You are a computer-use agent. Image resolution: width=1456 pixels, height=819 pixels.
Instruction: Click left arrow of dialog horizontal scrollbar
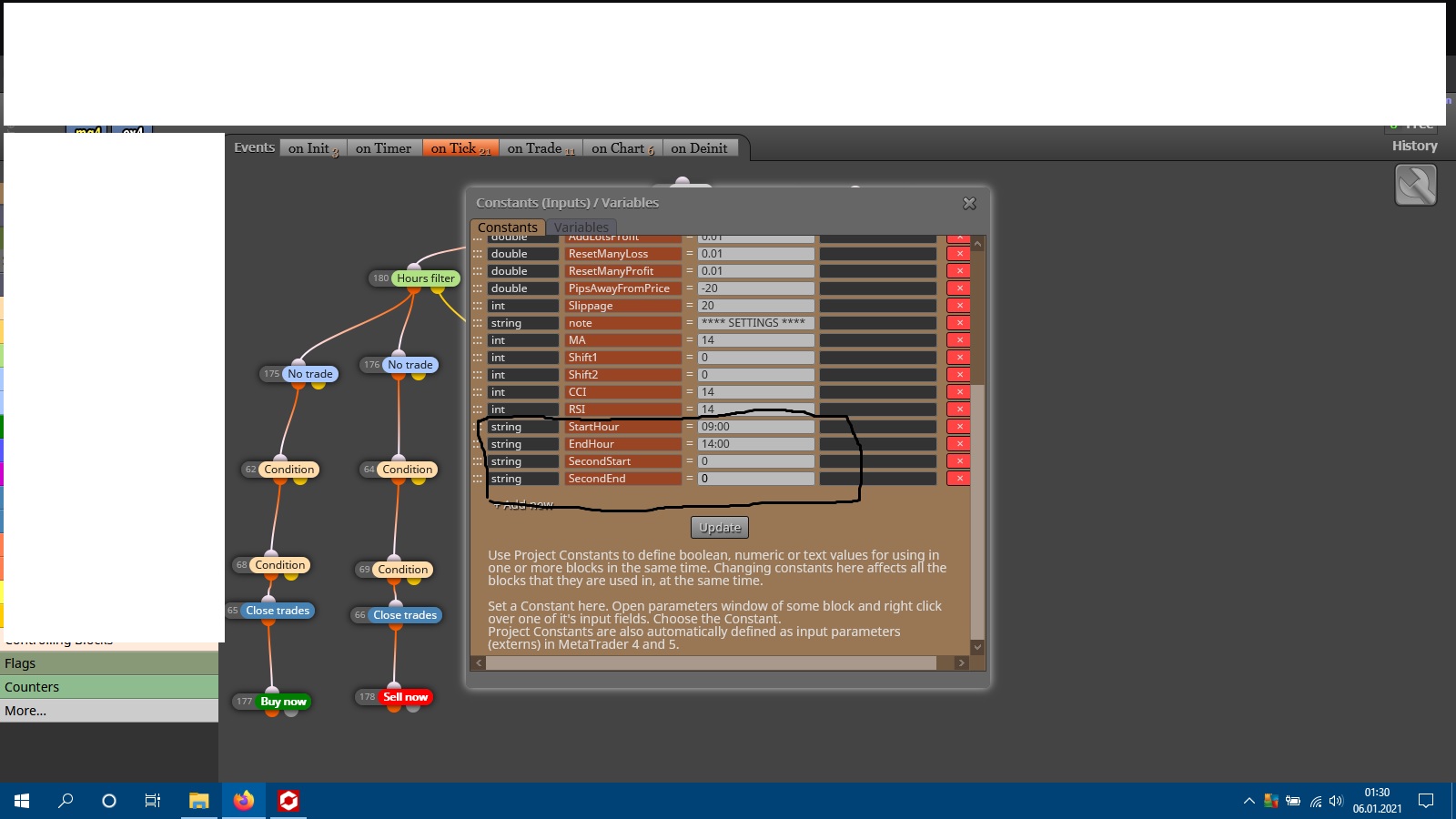point(479,663)
